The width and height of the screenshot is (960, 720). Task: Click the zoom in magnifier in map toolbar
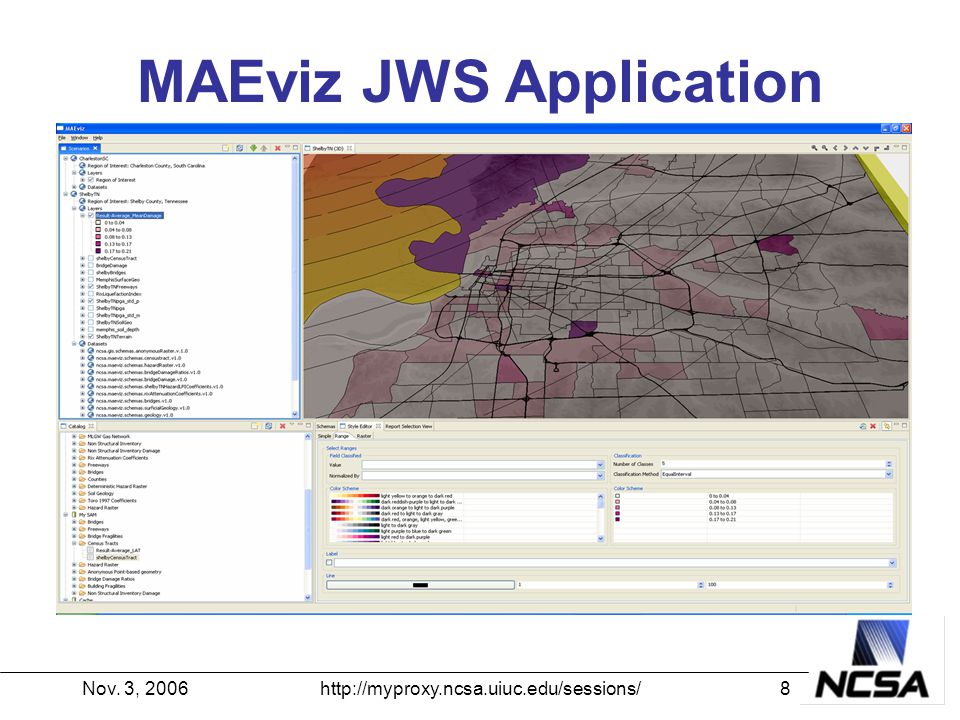(x=814, y=148)
